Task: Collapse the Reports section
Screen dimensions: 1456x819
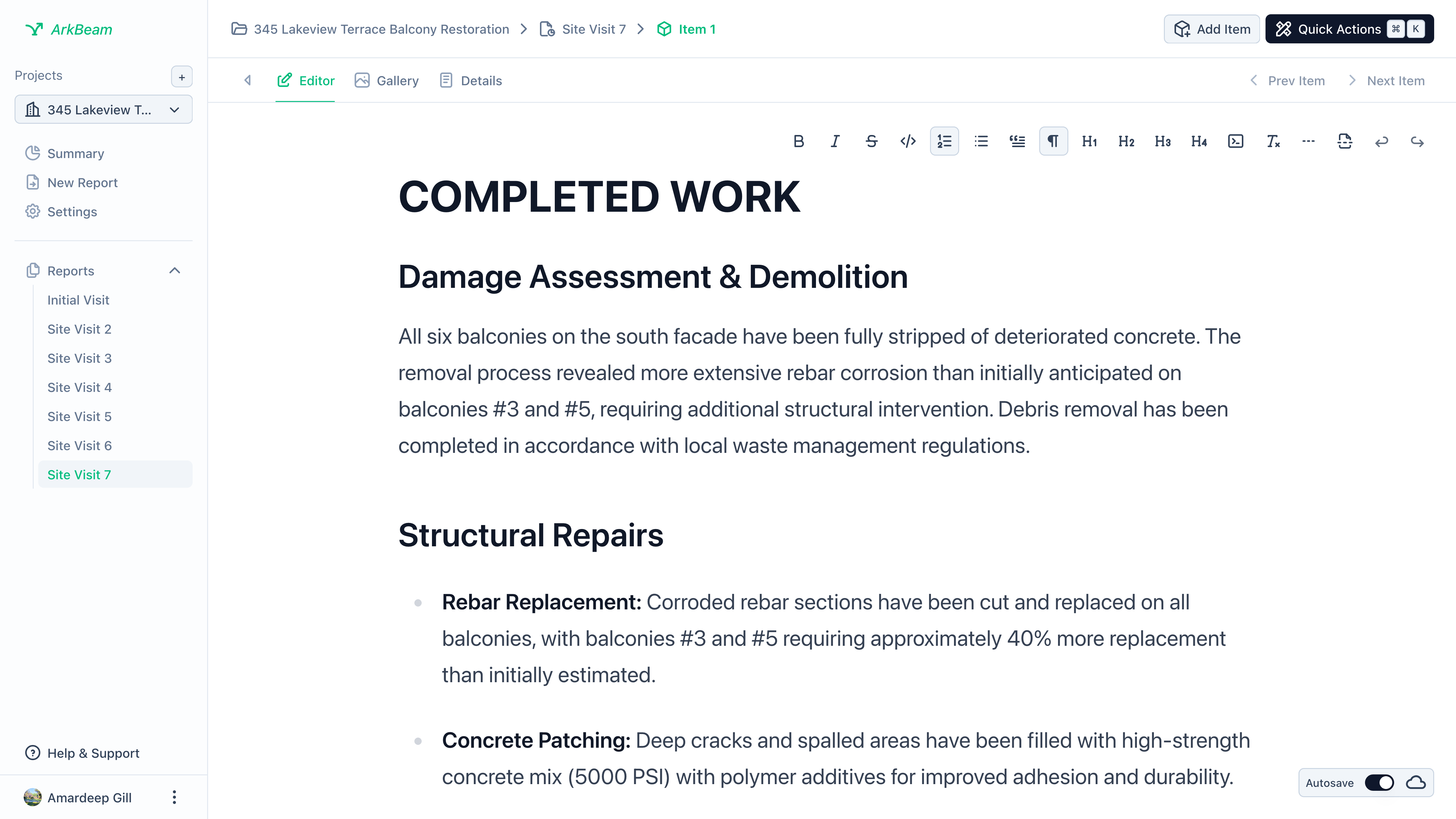Action: click(175, 271)
